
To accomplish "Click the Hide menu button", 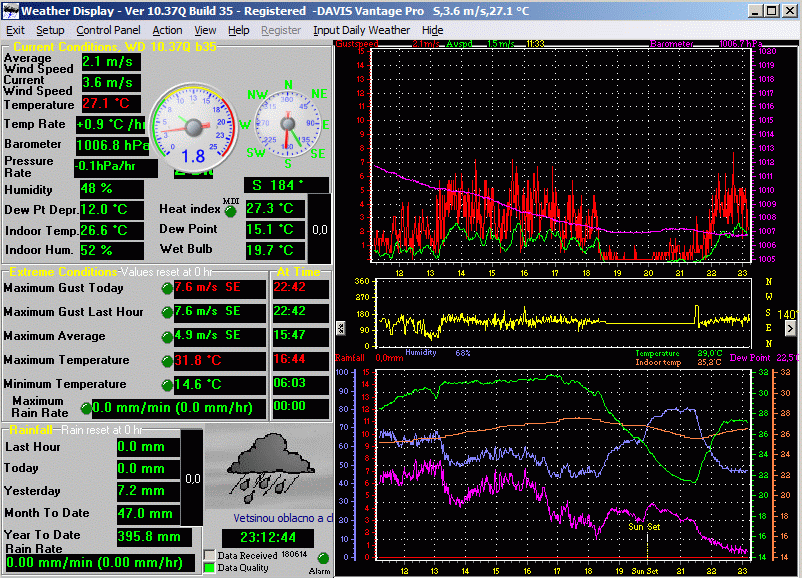I will point(432,30).
